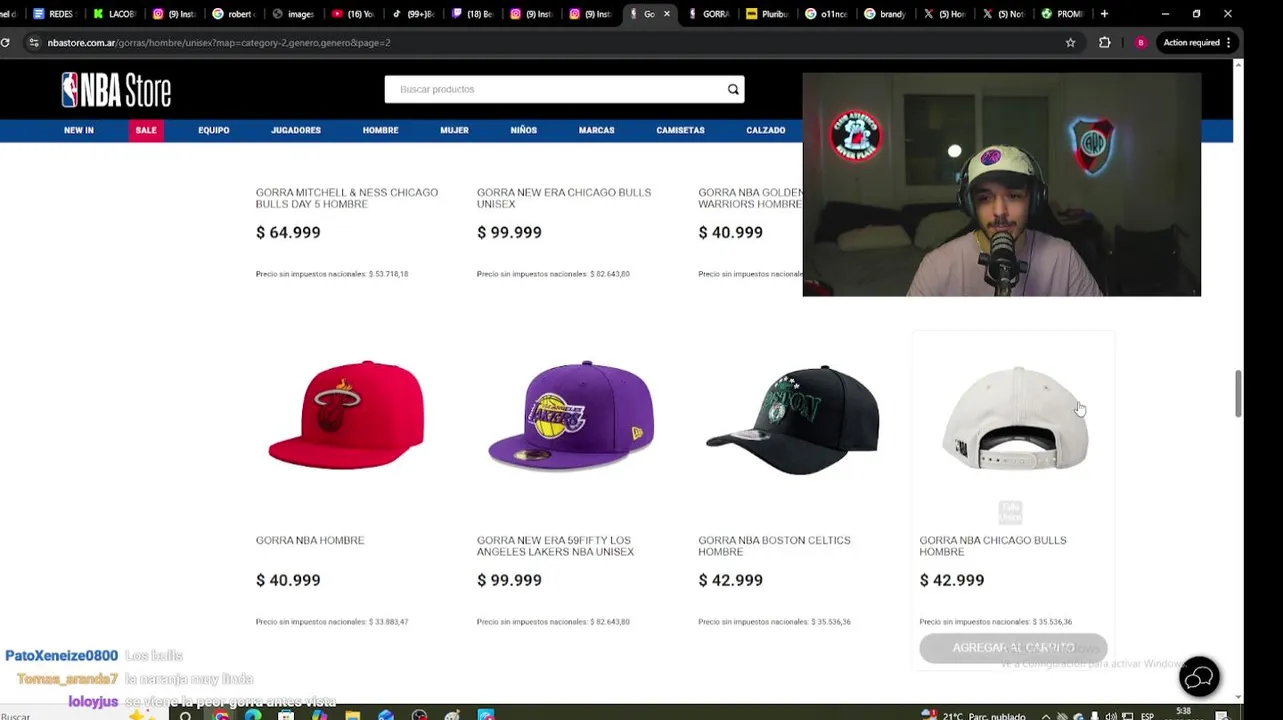Open the live chat support bubble

coord(1199,677)
